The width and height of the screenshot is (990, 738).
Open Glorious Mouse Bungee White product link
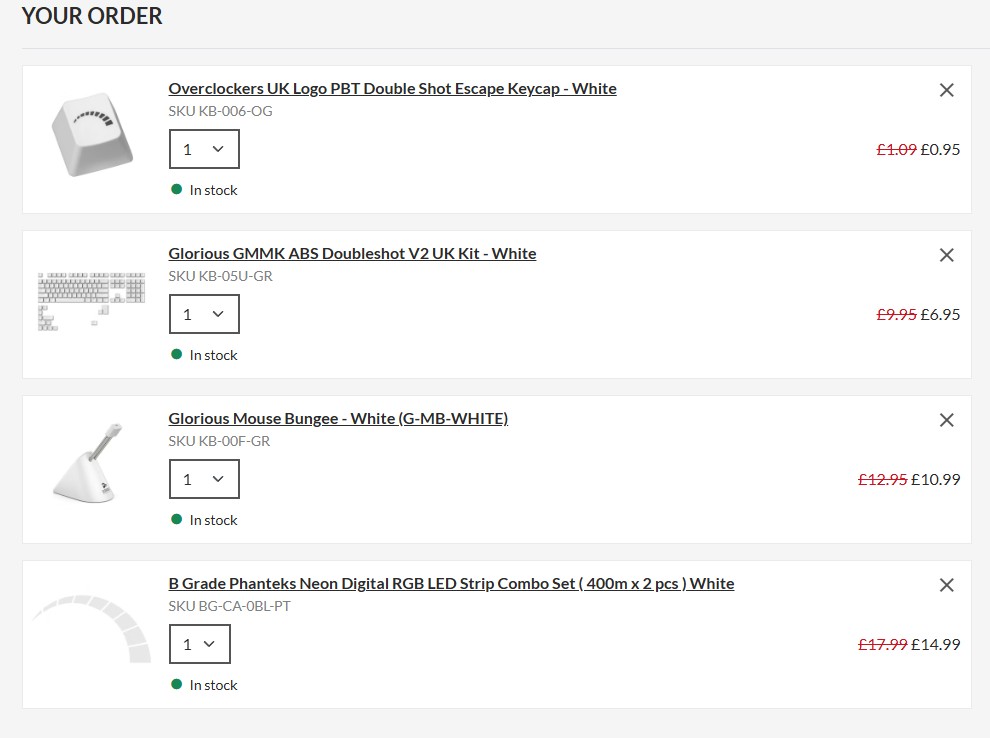[x=338, y=419]
